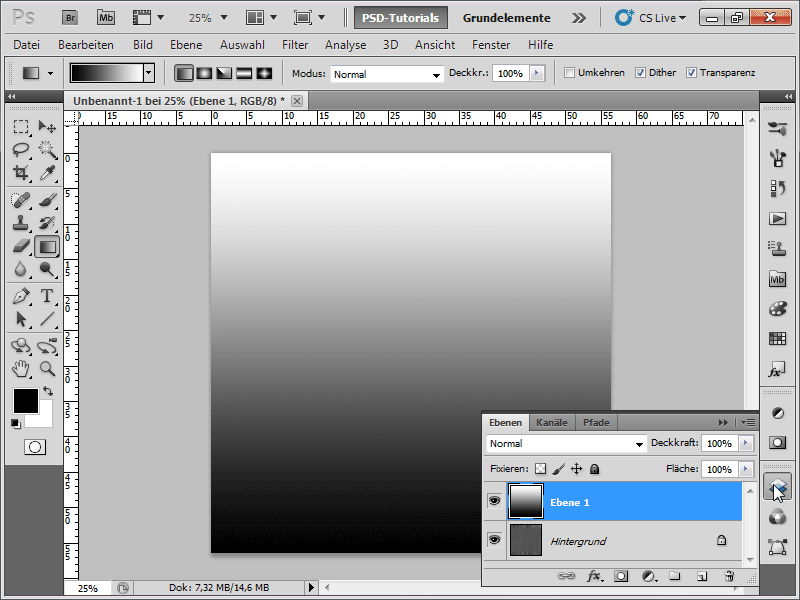Select the Lasso tool

[x=21, y=149]
